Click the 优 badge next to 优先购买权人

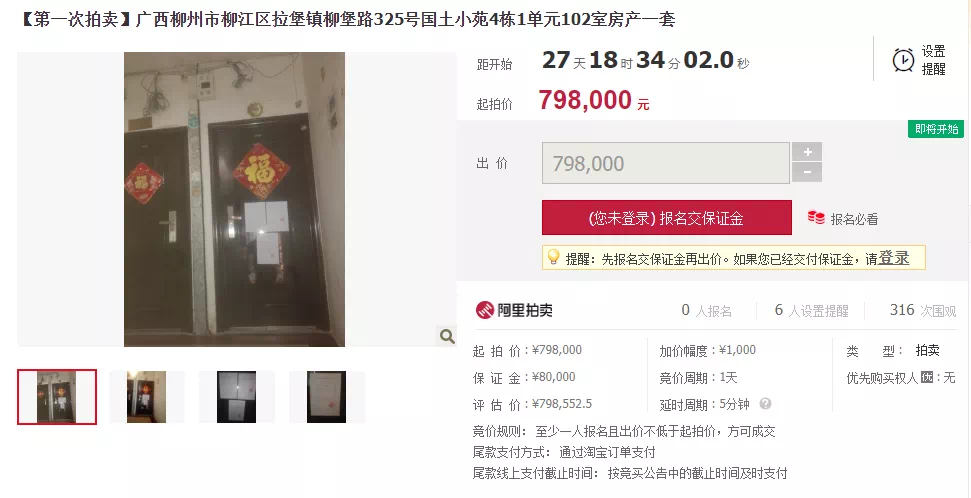point(926,377)
